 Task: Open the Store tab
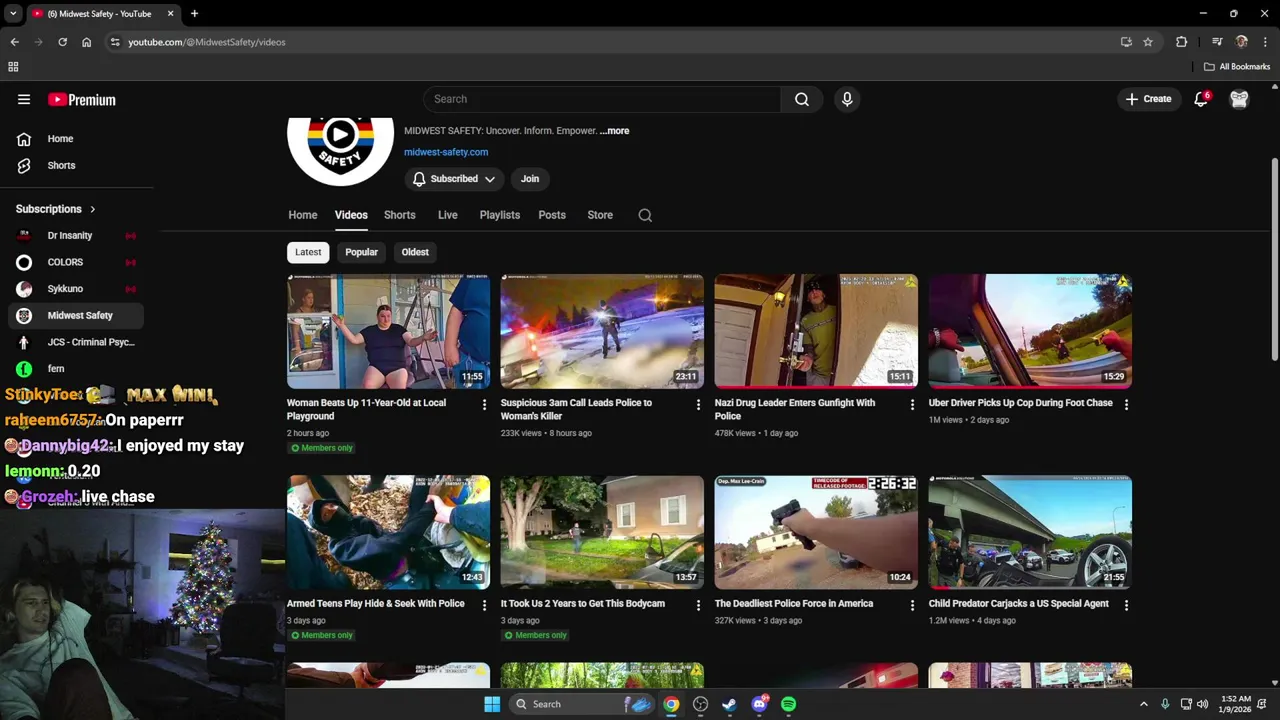click(600, 215)
